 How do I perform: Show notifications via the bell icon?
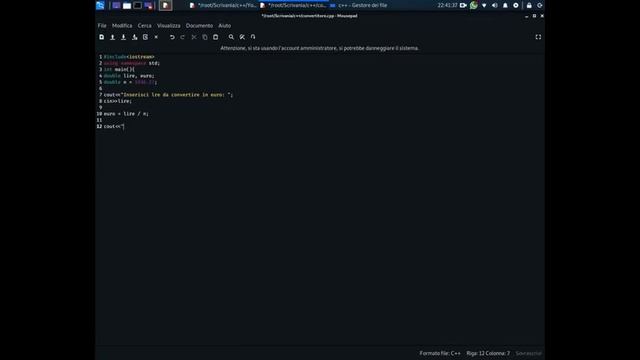pos(505,5)
